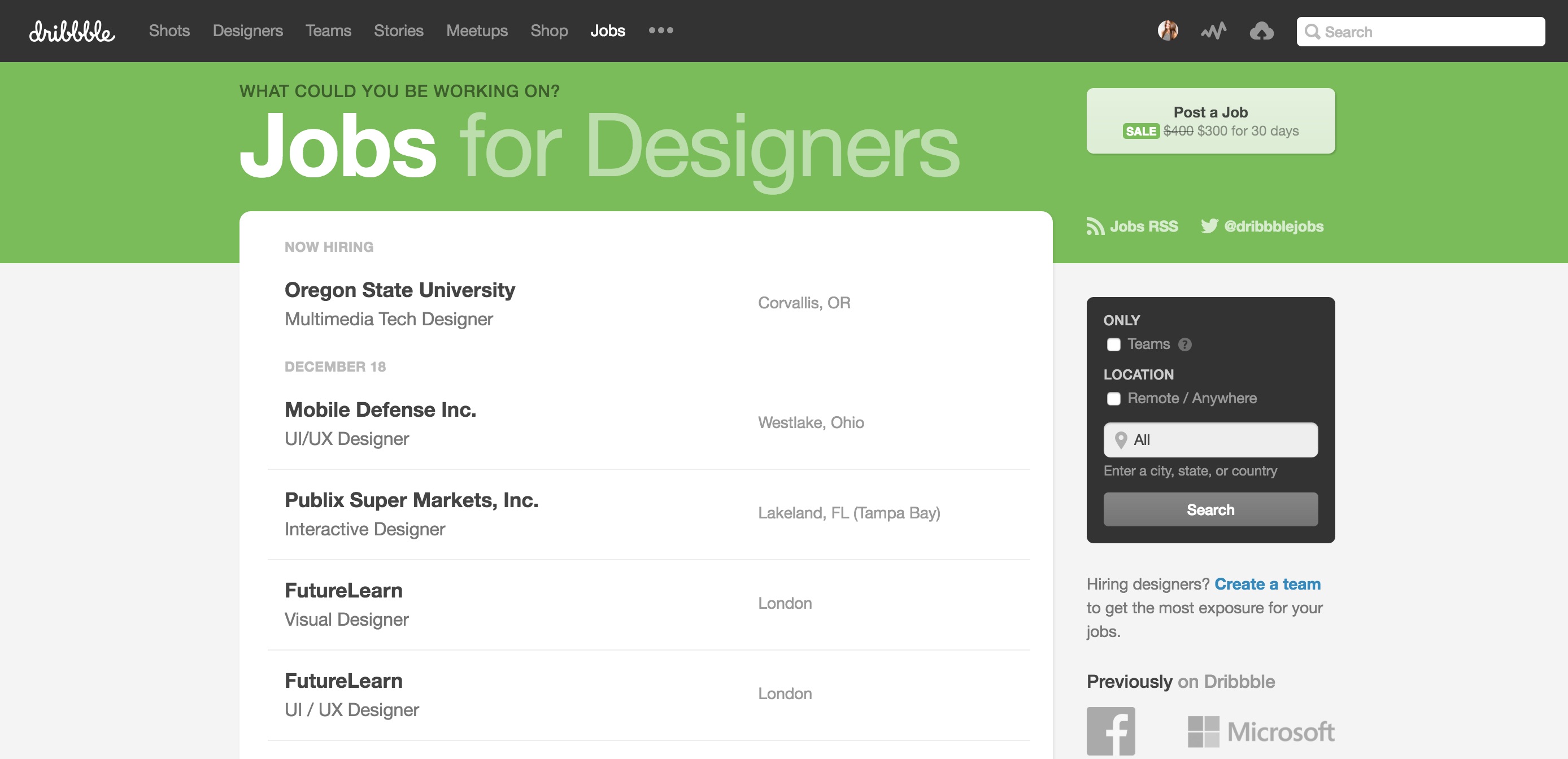The image size is (1568, 759).
Task: Check the Remote / Anywhere option
Action: click(1113, 399)
